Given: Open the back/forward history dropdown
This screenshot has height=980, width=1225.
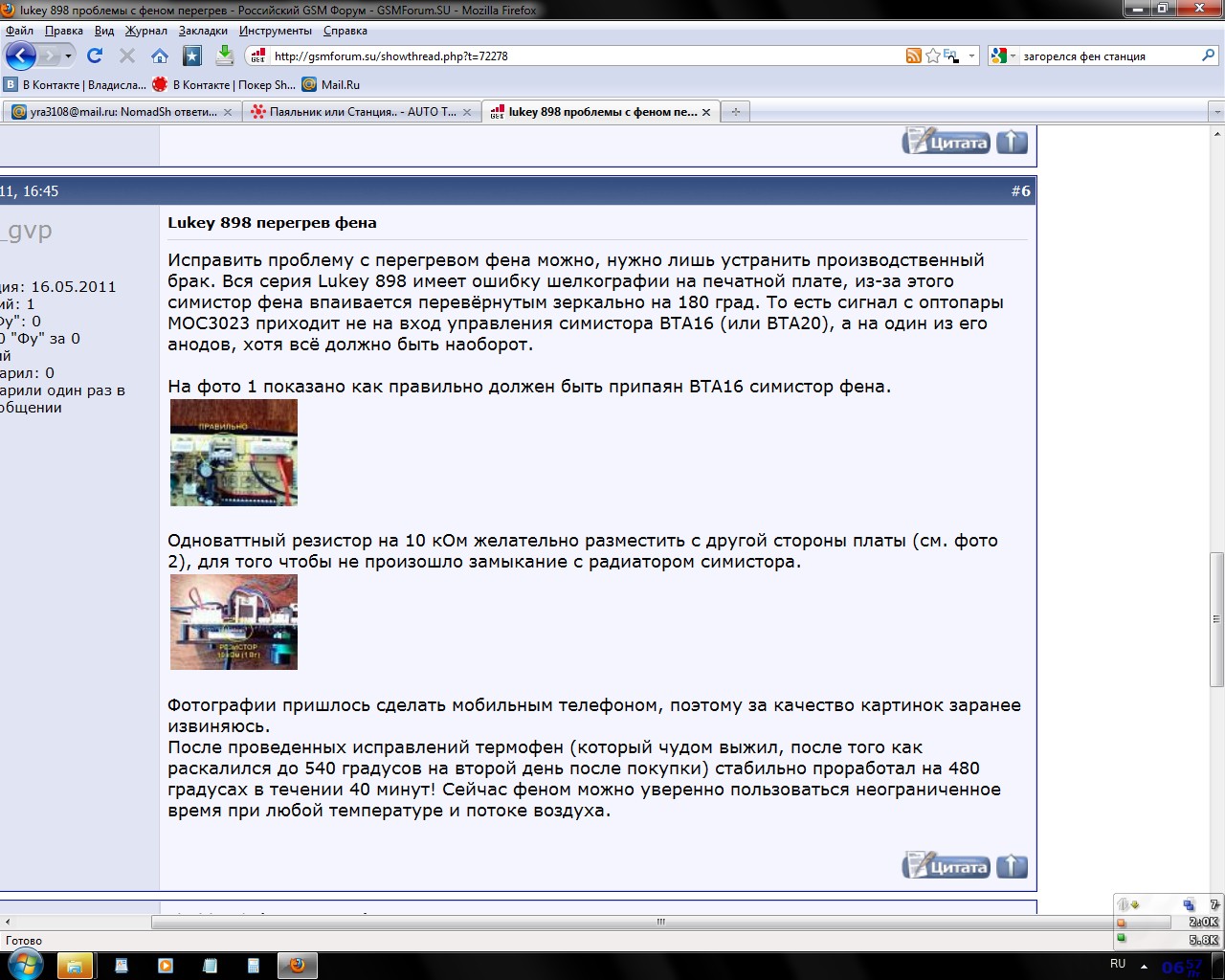Looking at the screenshot, I should click(68, 56).
